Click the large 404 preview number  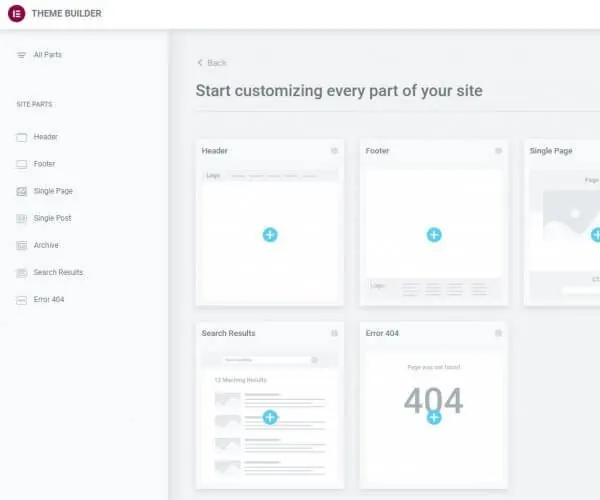coord(434,400)
